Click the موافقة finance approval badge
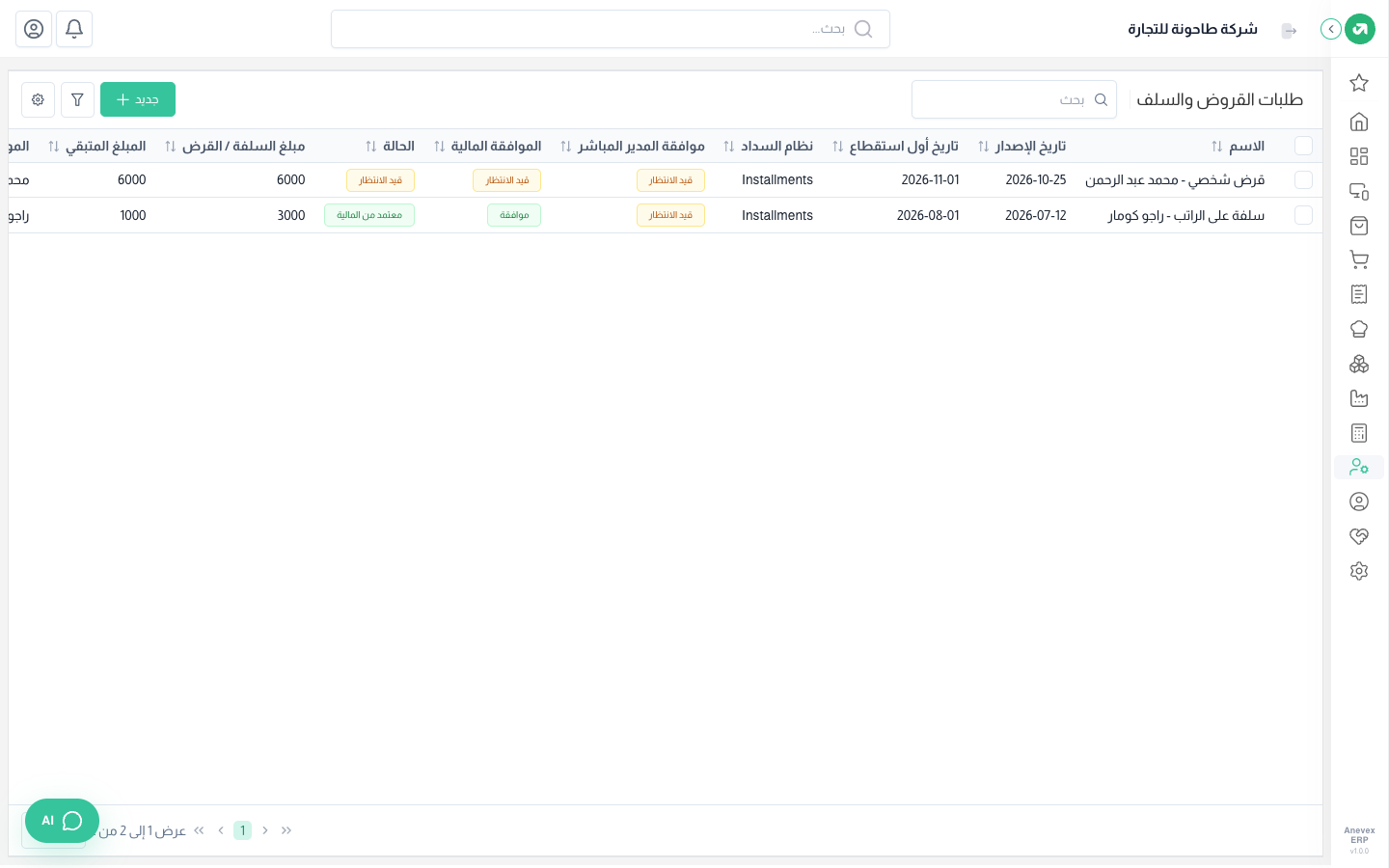Screen dimensions: 1389x868 point(514,215)
